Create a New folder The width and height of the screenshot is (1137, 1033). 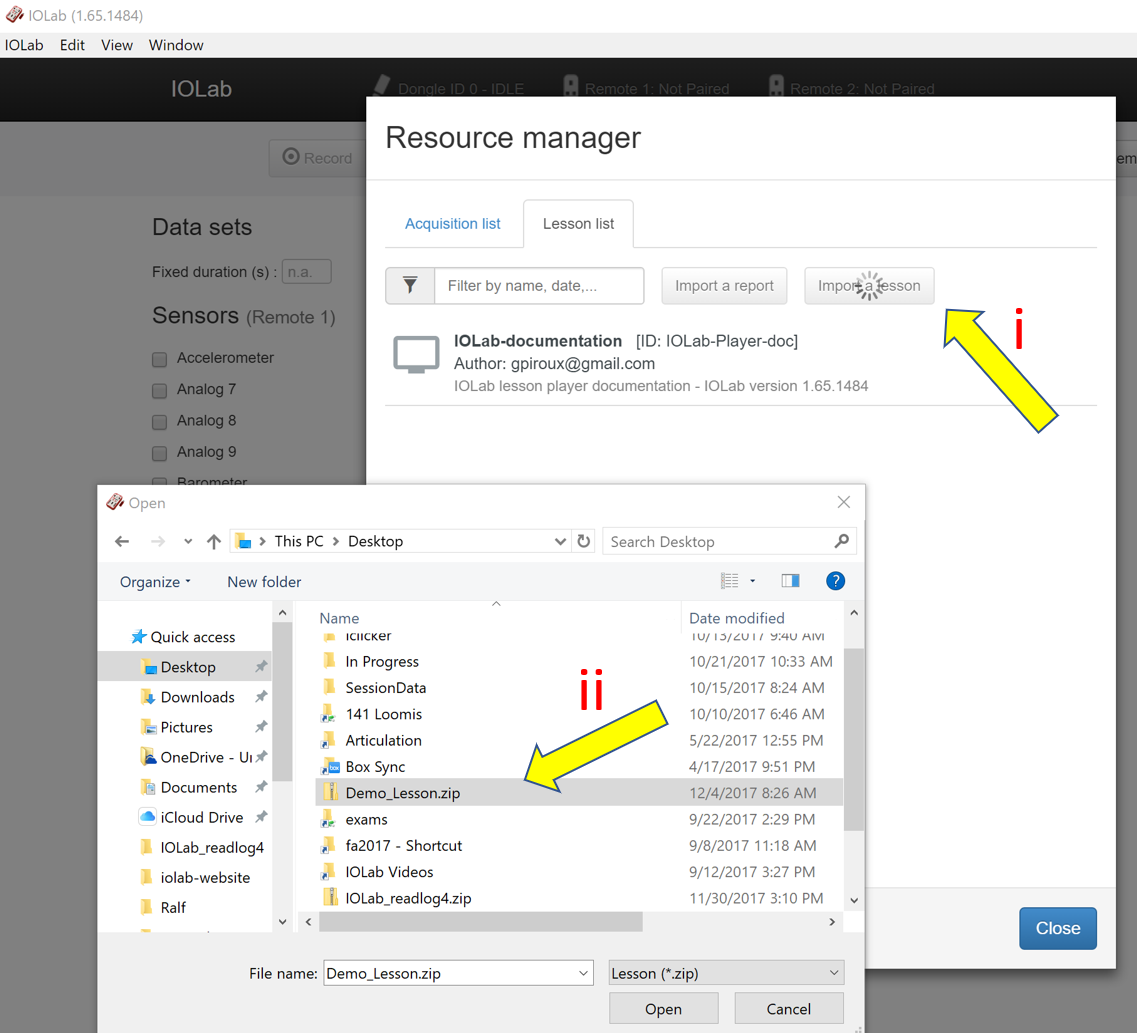pyautogui.click(x=264, y=581)
